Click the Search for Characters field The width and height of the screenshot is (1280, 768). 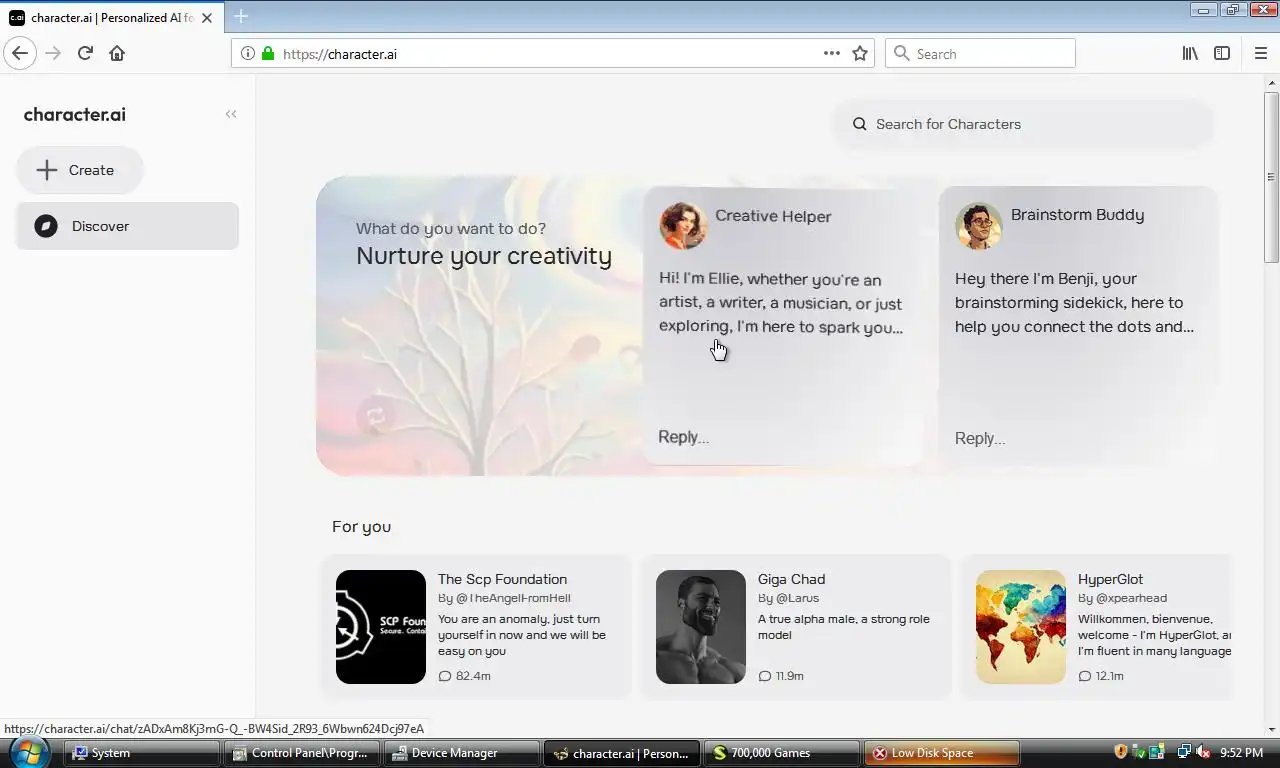click(x=1024, y=124)
